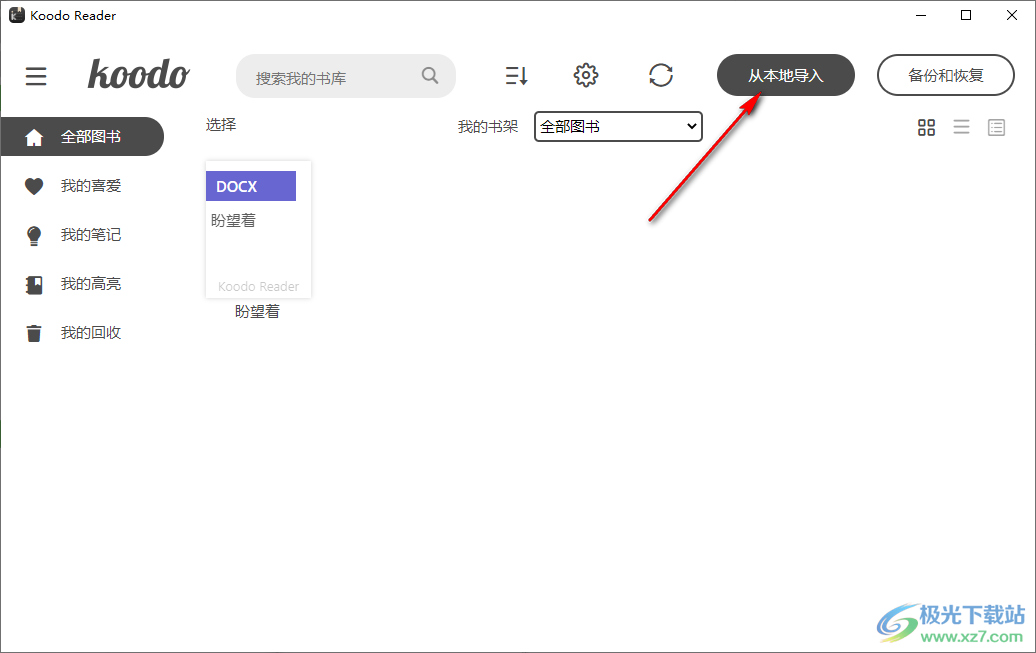
Task: Open 我的笔记 in sidebar
Action: pyautogui.click(x=91, y=235)
